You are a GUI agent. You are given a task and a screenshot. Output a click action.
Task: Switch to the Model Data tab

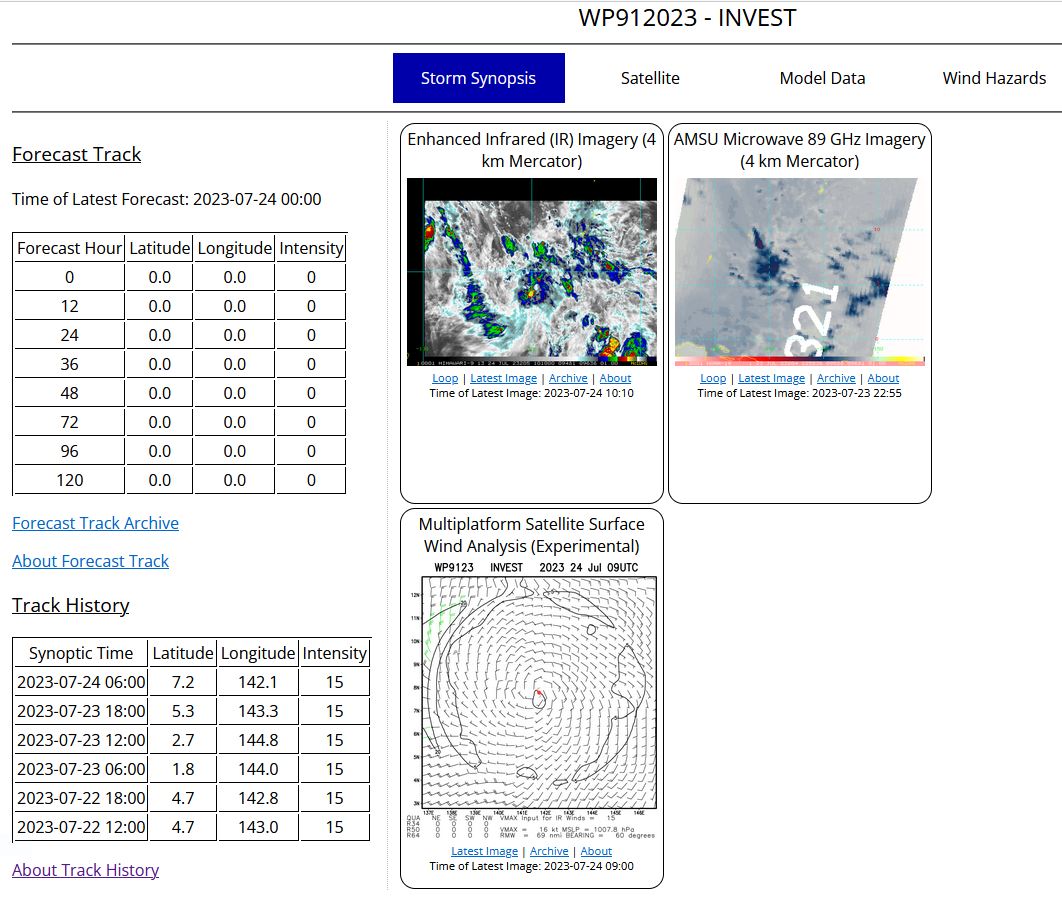(x=822, y=78)
